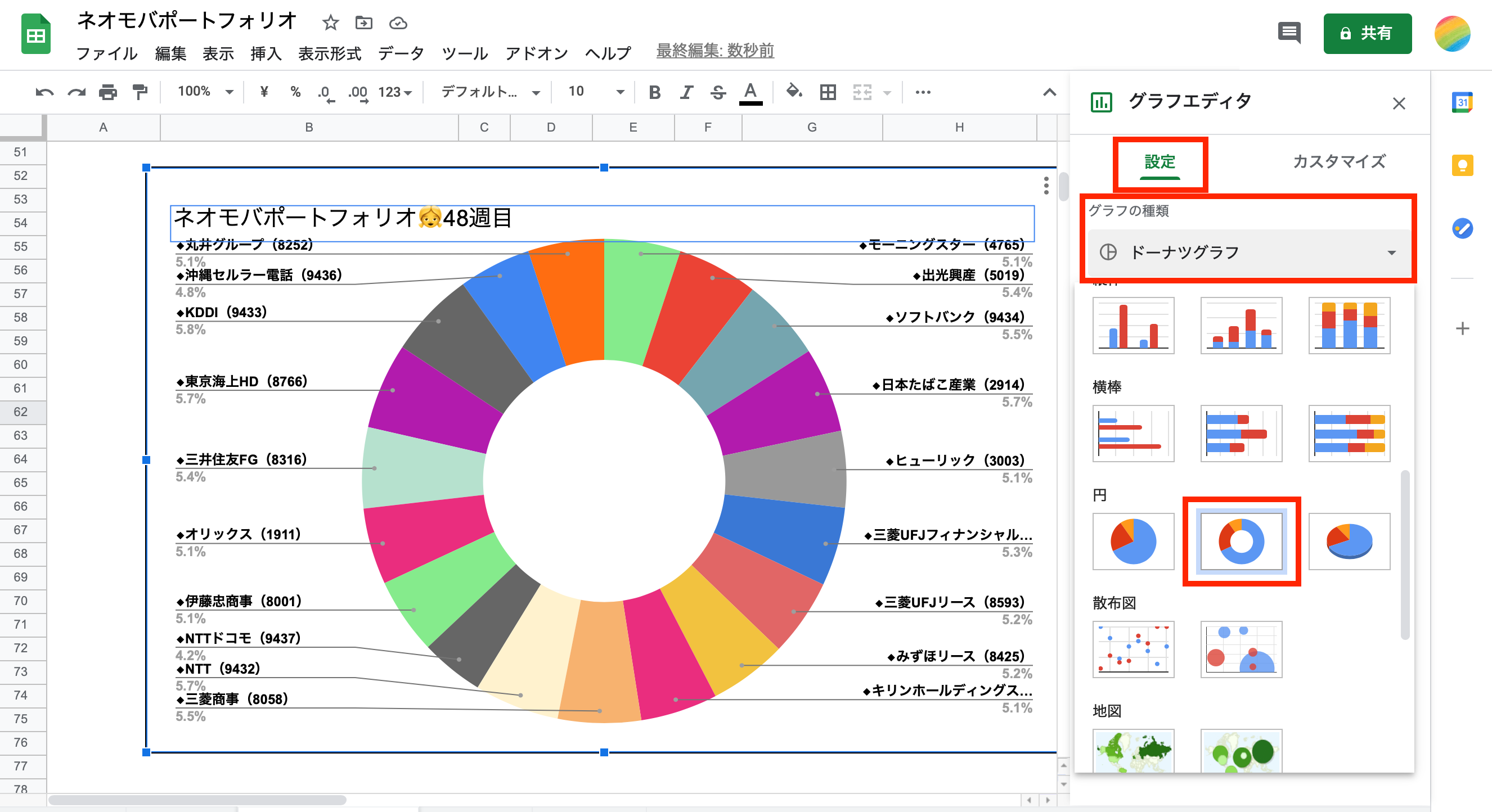1492x812 pixels.
Task: Move the document to a folder
Action: pyautogui.click(x=364, y=23)
